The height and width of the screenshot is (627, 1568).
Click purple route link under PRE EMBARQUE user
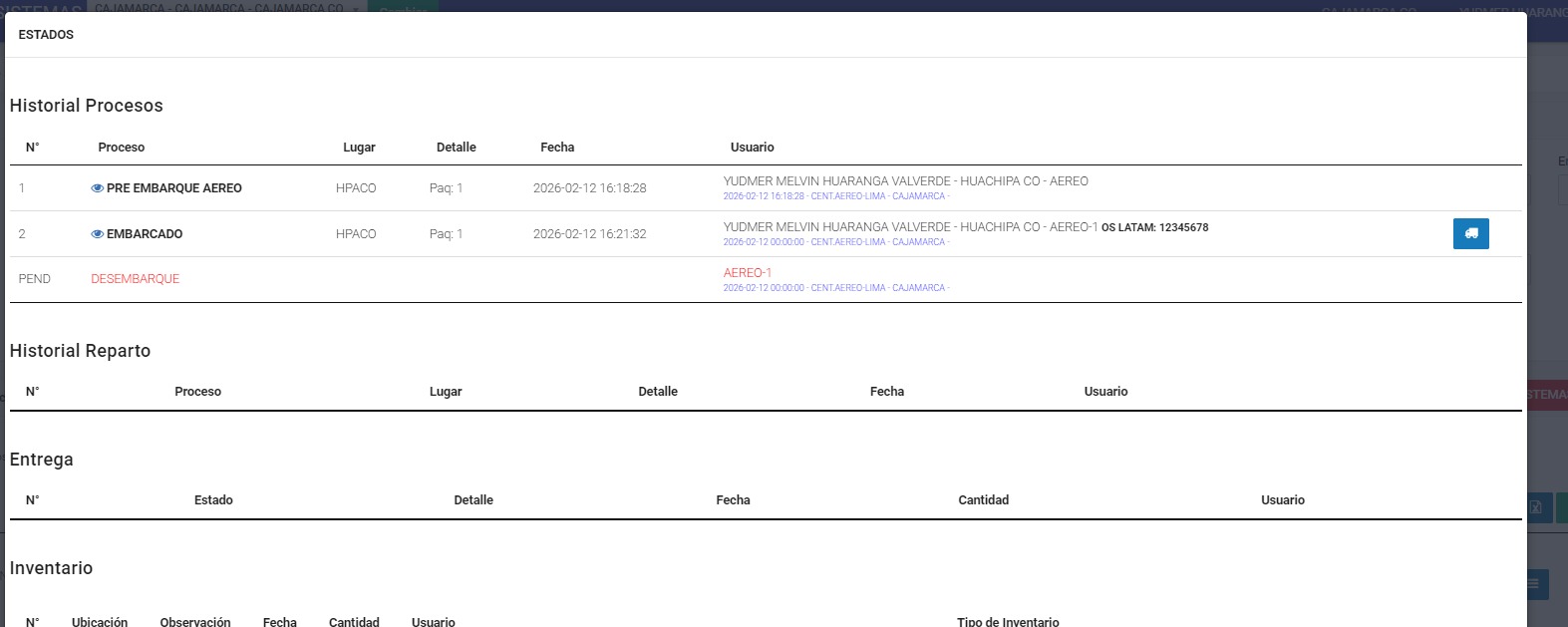pos(835,196)
